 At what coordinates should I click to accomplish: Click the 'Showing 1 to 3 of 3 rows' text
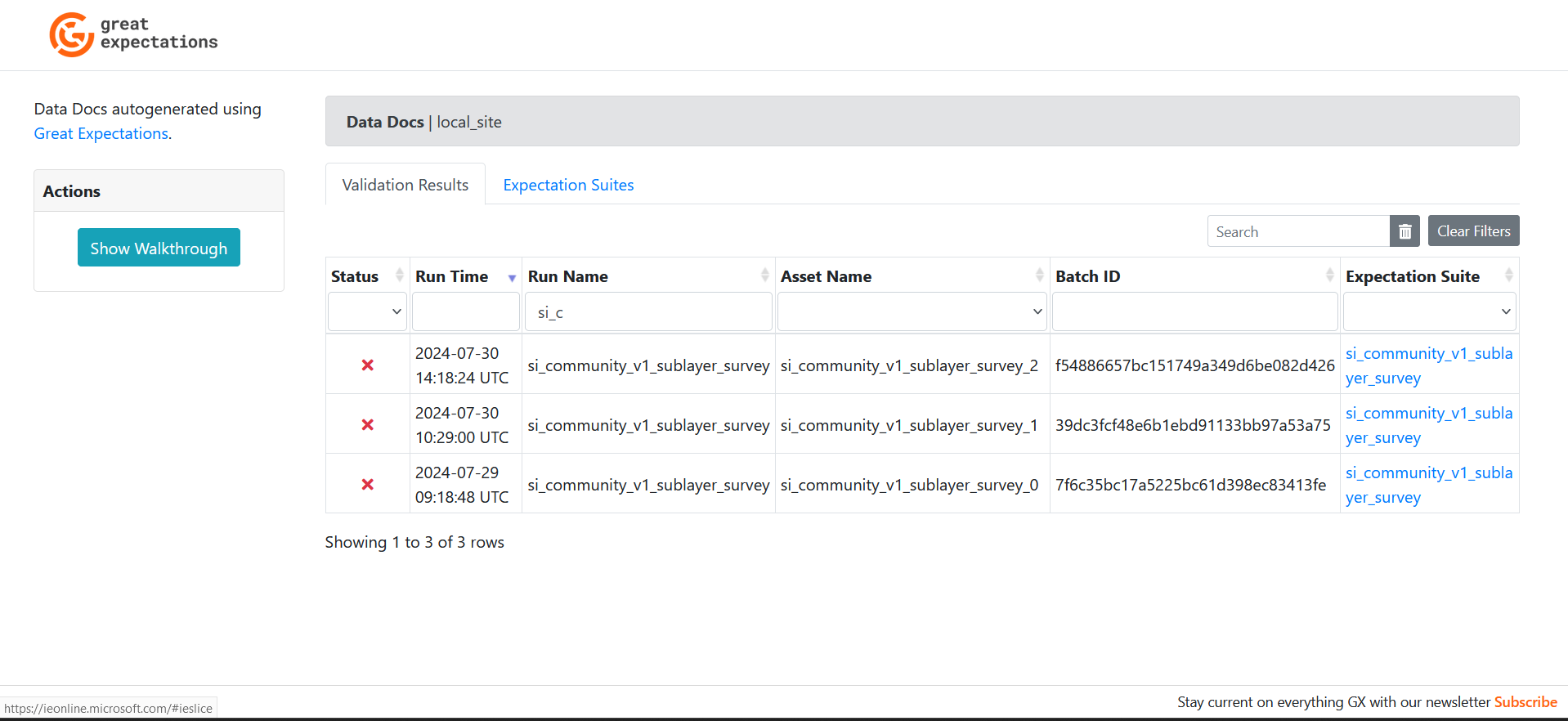pos(414,542)
